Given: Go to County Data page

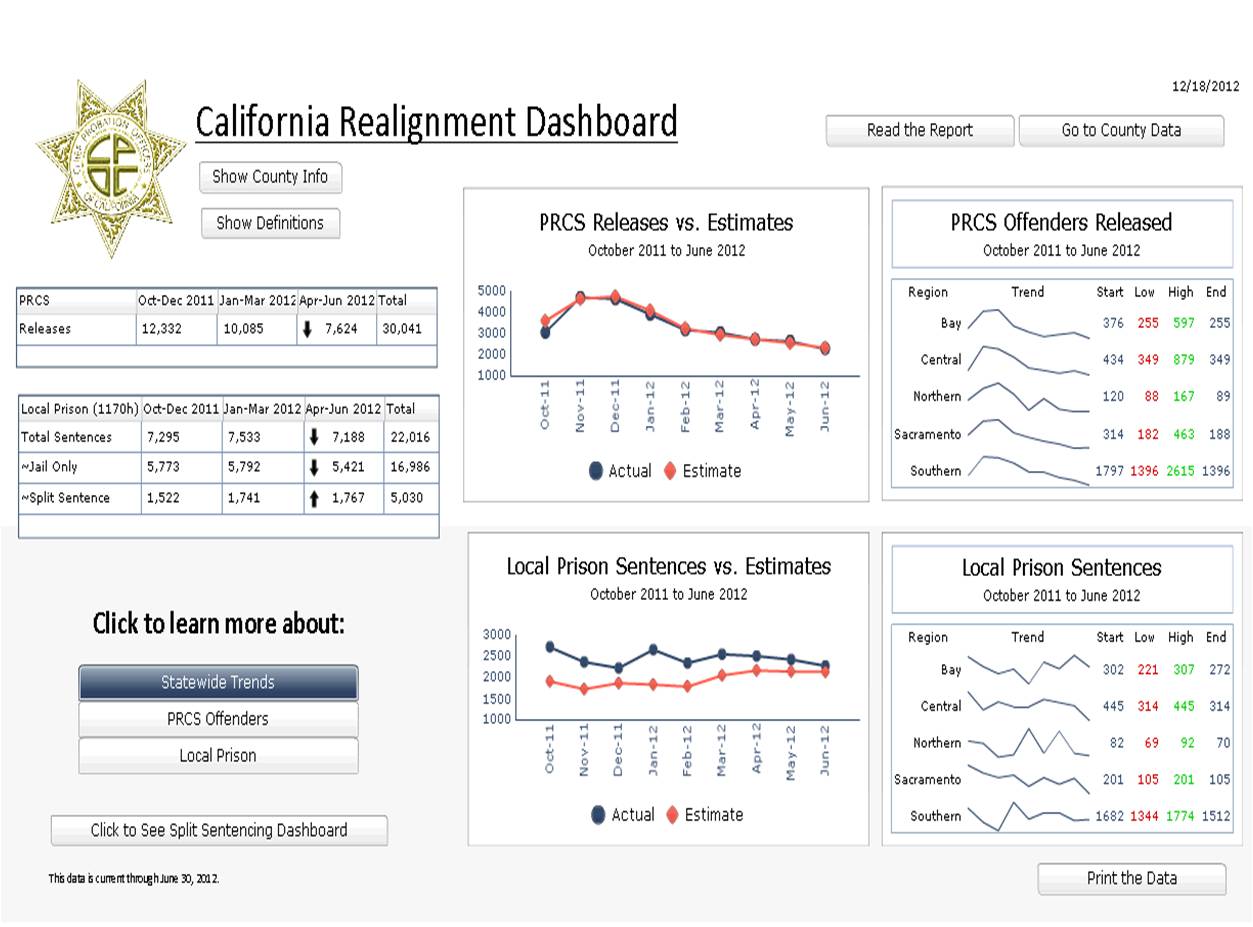Looking at the screenshot, I should [x=1121, y=130].
